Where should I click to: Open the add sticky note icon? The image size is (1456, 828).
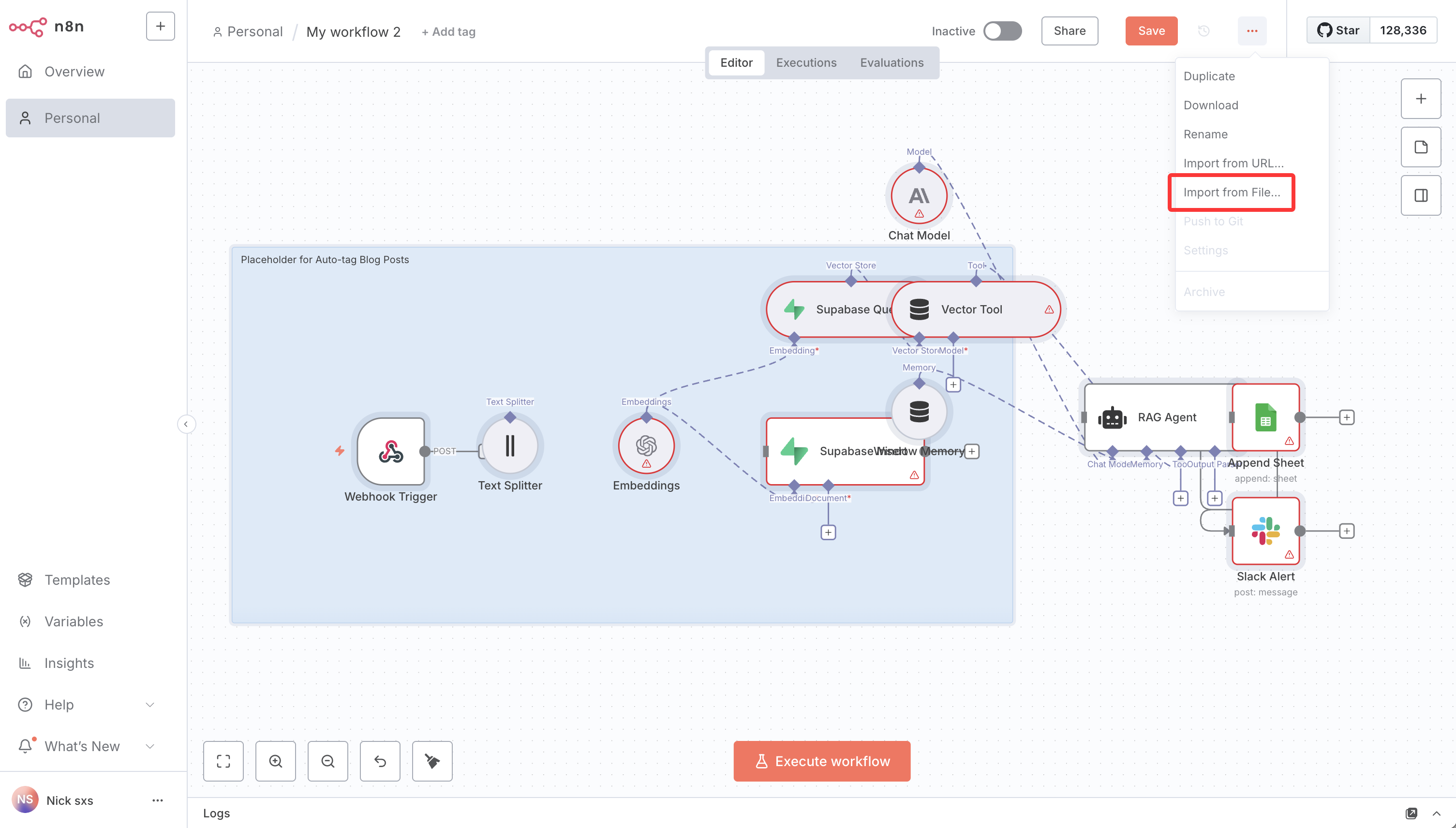(1420, 148)
